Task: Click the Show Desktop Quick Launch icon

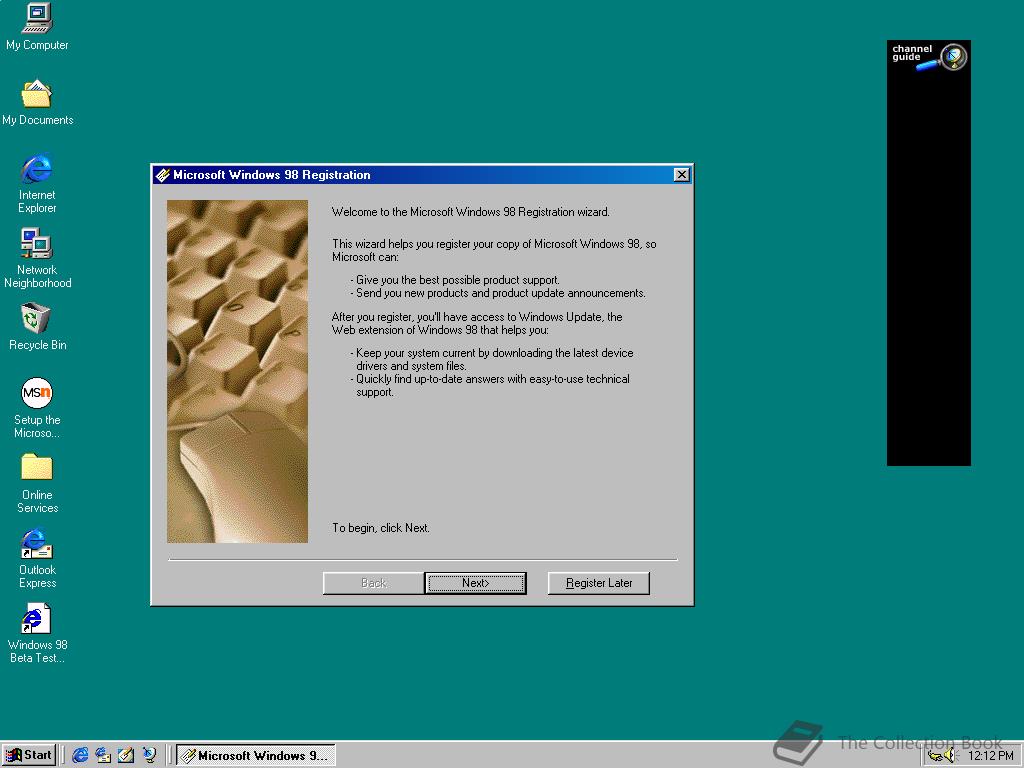Action: [x=126, y=755]
